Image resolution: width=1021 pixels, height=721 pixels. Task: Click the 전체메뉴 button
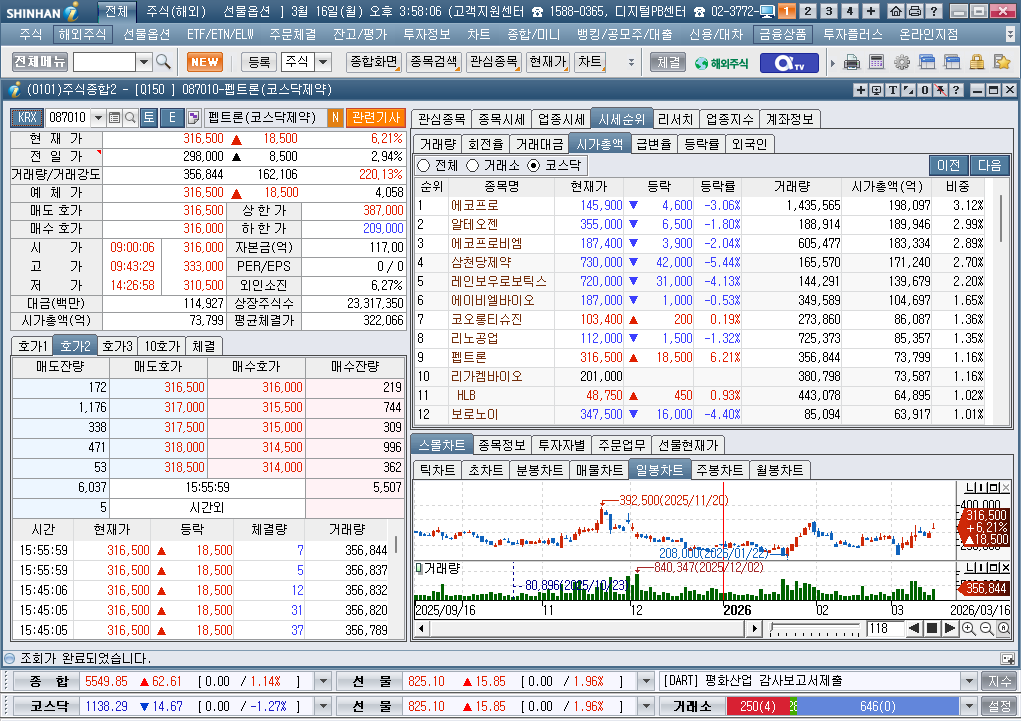40,62
